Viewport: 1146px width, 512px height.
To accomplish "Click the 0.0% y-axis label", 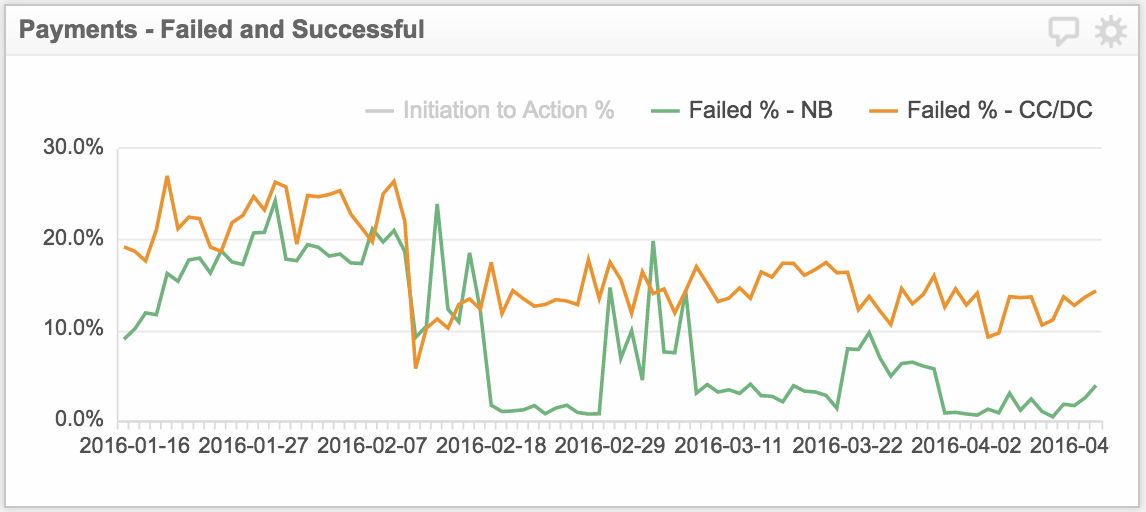I will click(80, 420).
